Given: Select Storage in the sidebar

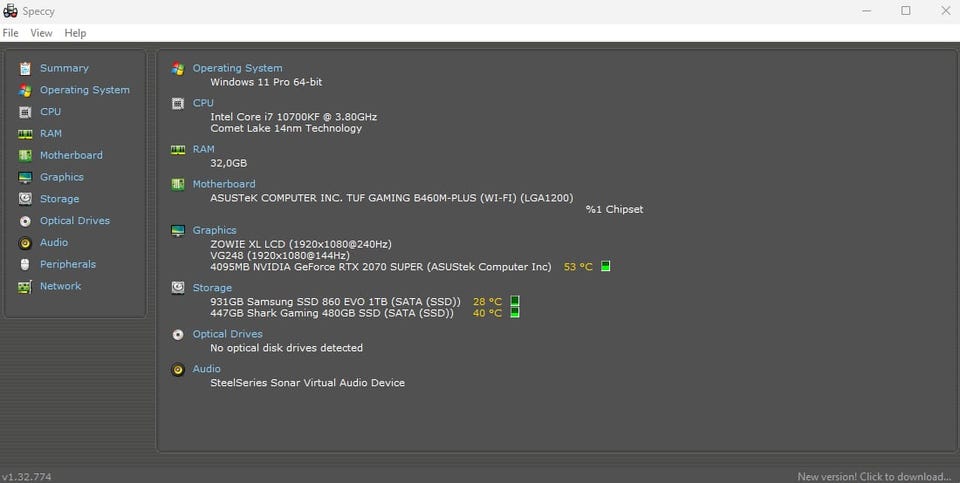Looking at the screenshot, I should (59, 199).
